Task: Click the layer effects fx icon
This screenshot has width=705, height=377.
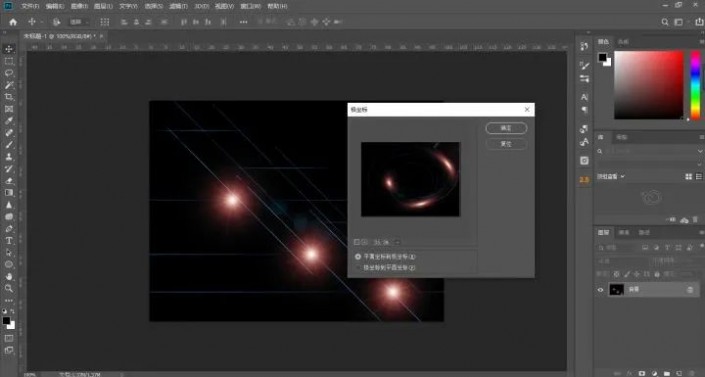Action: click(x=629, y=373)
